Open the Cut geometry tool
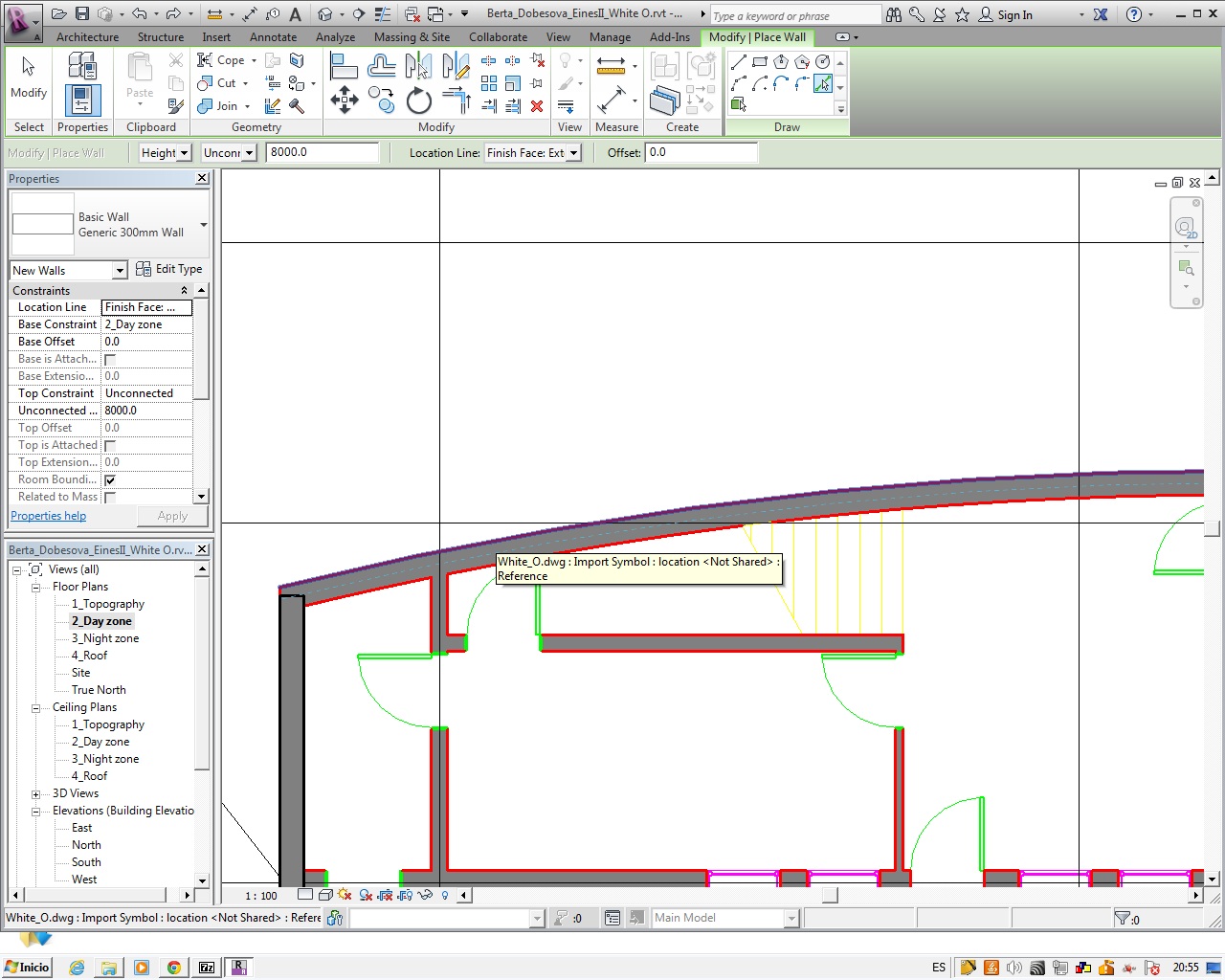The height and width of the screenshot is (980, 1225). pos(216,83)
